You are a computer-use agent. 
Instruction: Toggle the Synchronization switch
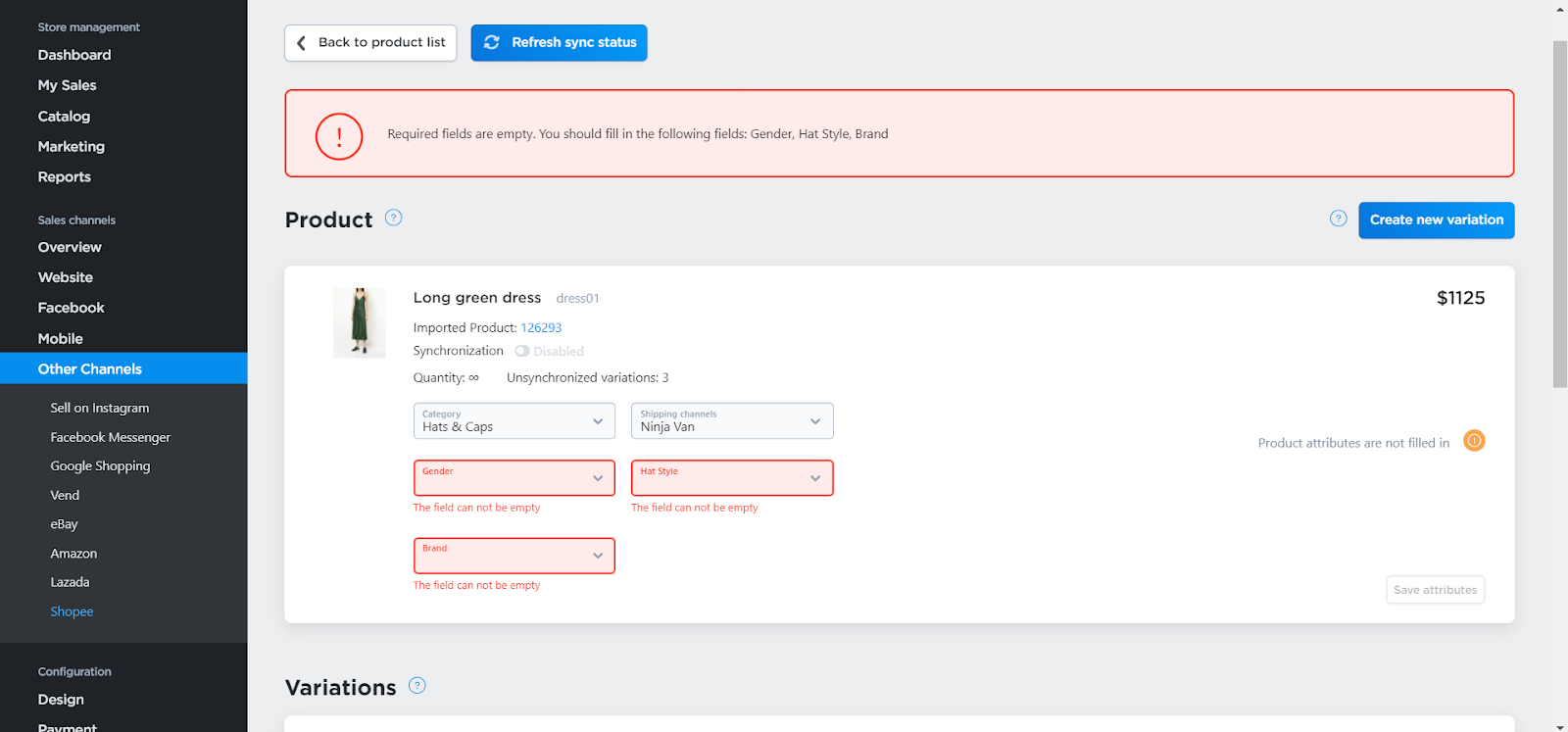click(522, 351)
